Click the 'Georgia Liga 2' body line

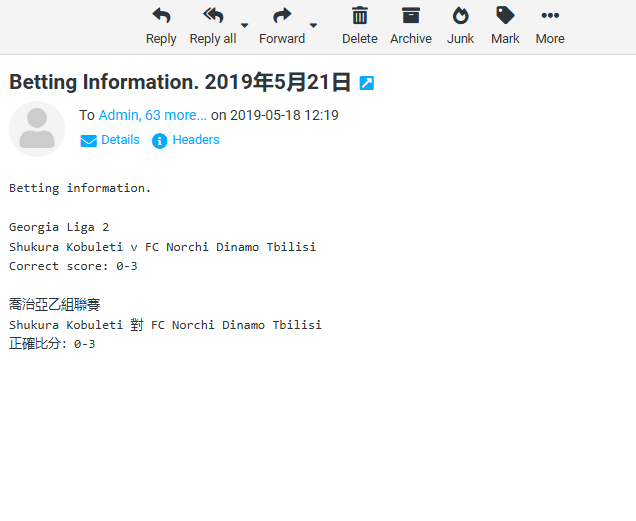(59, 227)
